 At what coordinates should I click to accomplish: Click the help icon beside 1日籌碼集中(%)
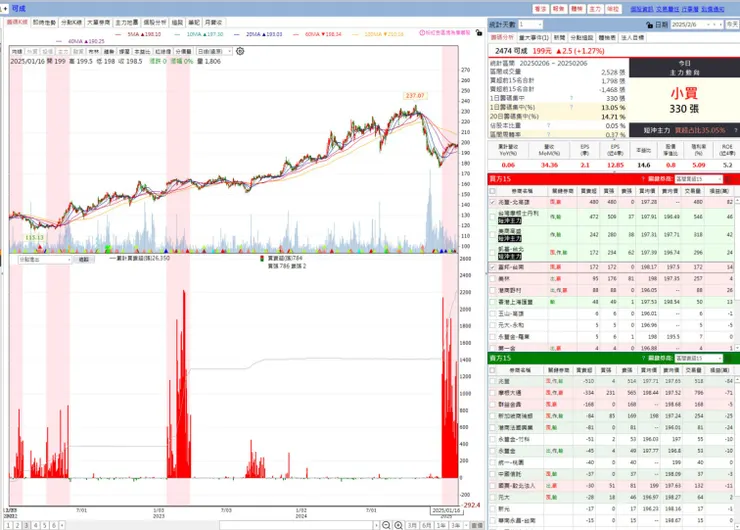(x=571, y=107)
